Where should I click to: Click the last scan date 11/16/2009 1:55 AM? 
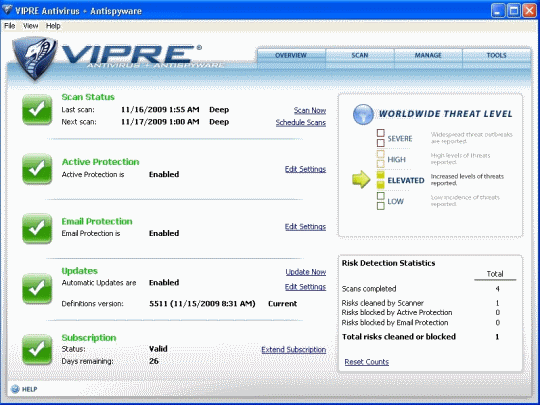pos(160,110)
